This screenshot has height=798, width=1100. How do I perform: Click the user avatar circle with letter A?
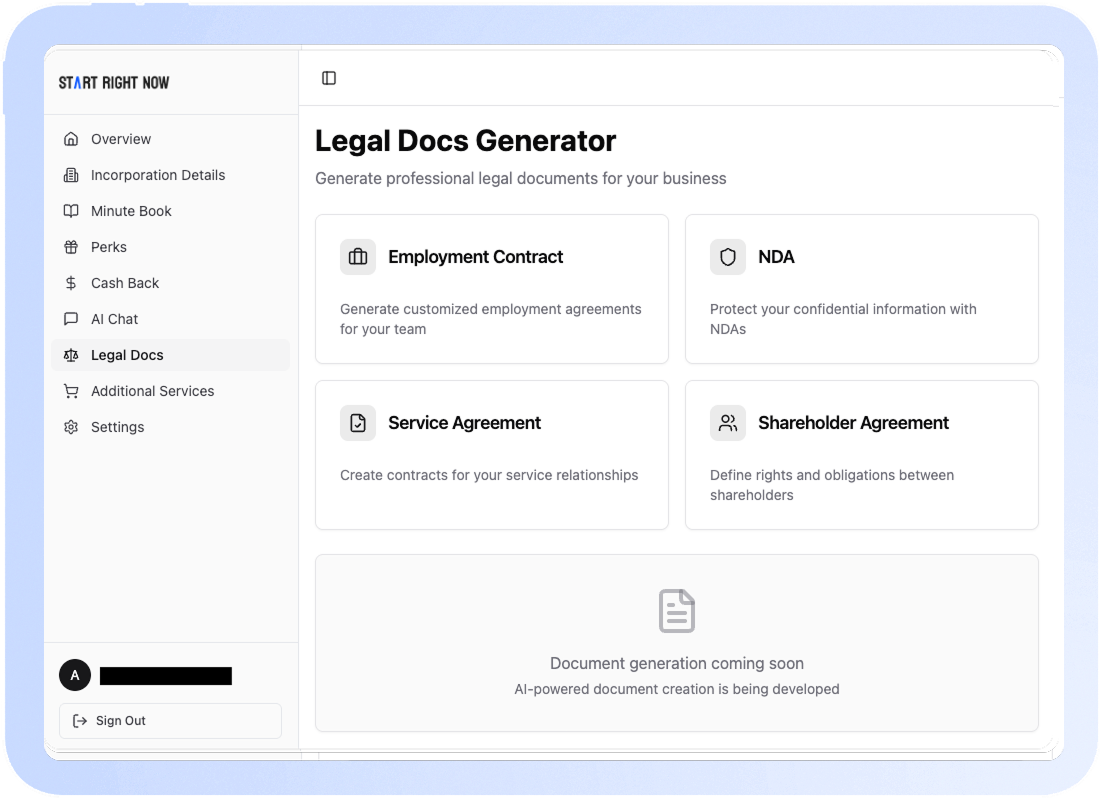[75, 675]
